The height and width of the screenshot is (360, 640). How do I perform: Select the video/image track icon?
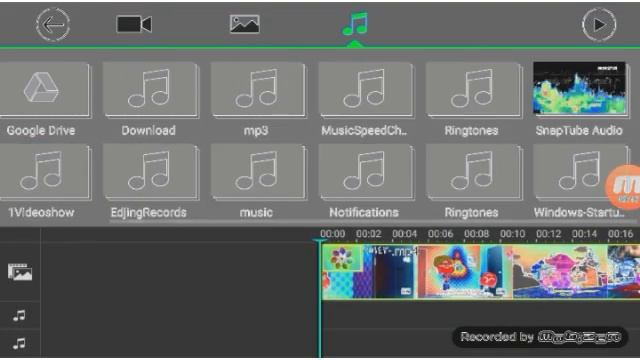20,272
